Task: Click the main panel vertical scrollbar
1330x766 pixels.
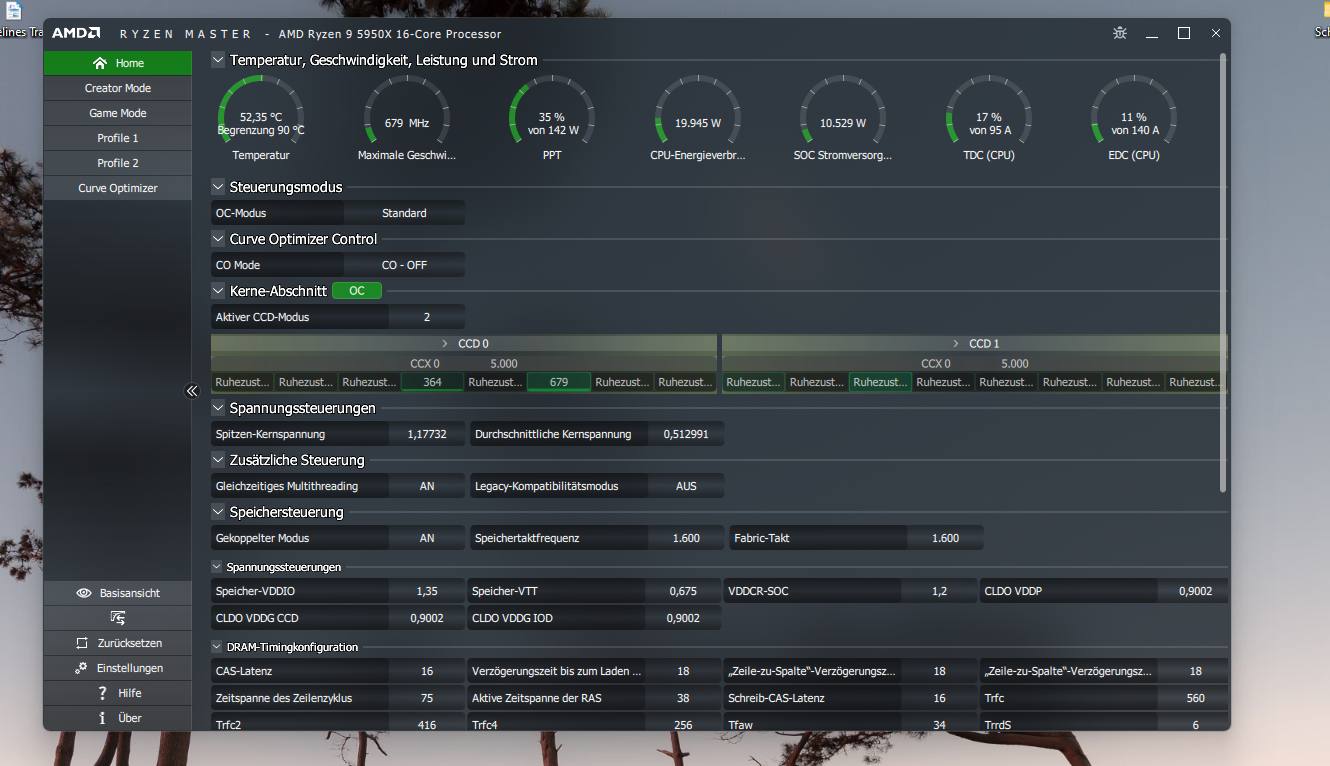Action: pos(1223,272)
